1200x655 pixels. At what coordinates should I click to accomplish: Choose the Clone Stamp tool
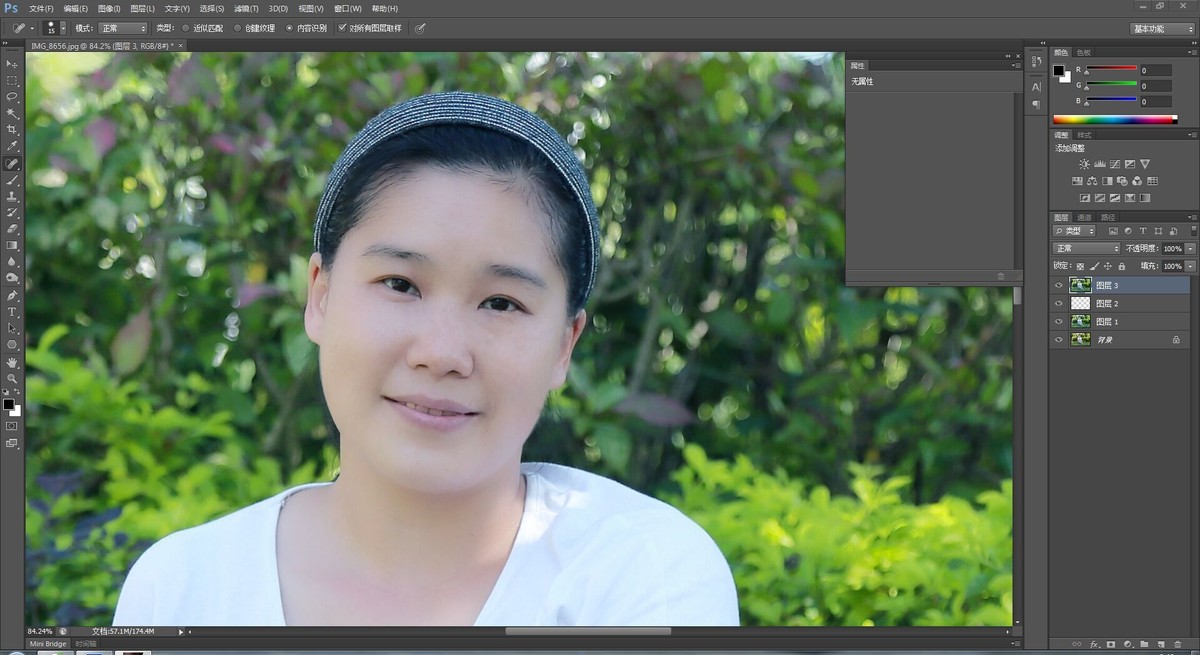pos(12,196)
